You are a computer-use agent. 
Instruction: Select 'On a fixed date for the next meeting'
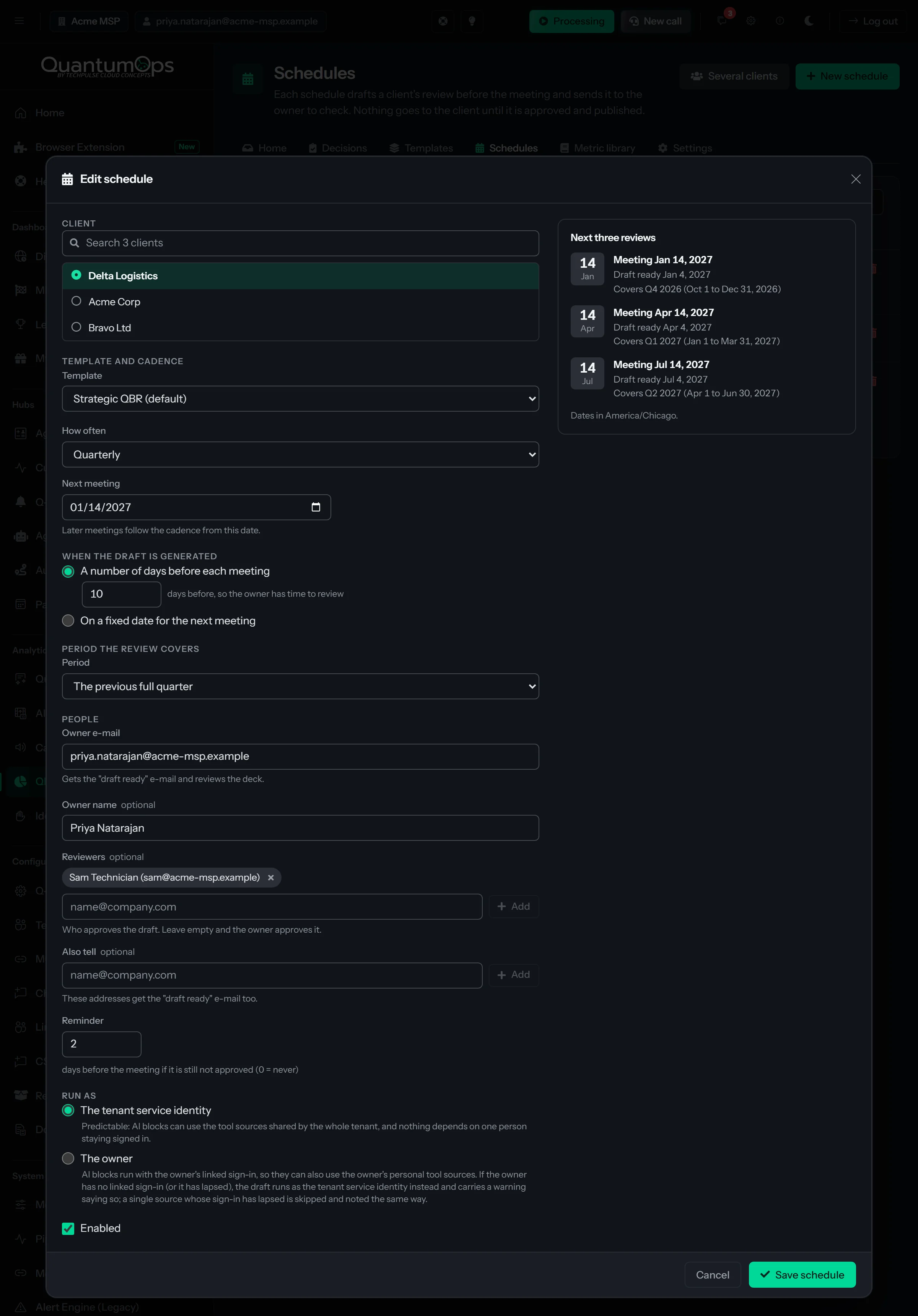click(x=68, y=621)
